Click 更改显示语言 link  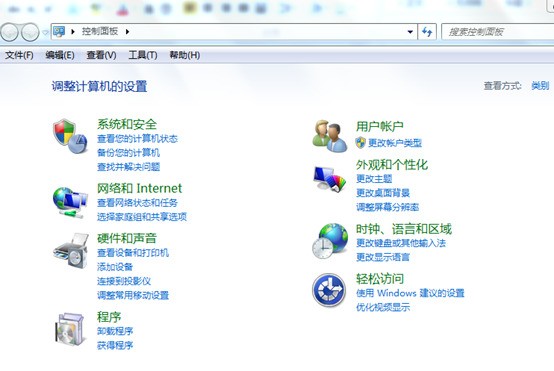click(383, 257)
